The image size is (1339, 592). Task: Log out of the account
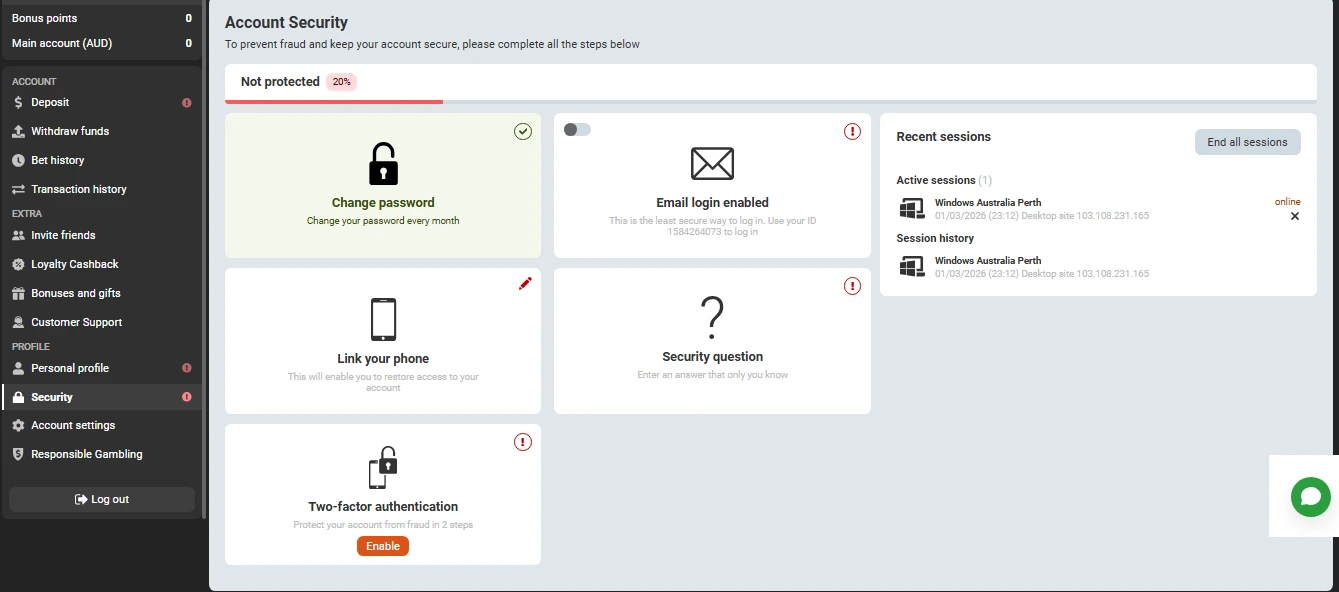(x=101, y=498)
